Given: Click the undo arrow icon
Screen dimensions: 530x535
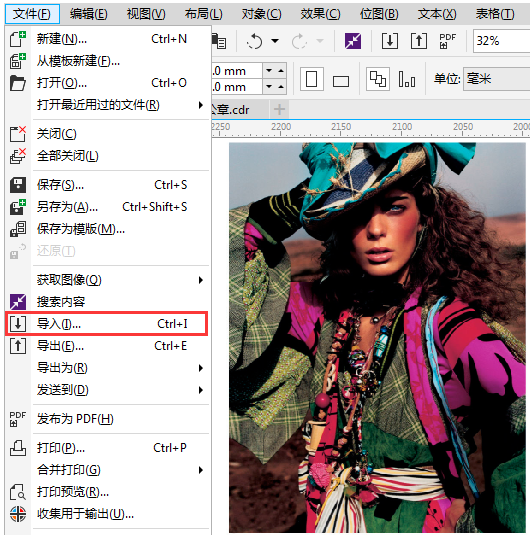Looking at the screenshot, I should [x=255, y=41].
